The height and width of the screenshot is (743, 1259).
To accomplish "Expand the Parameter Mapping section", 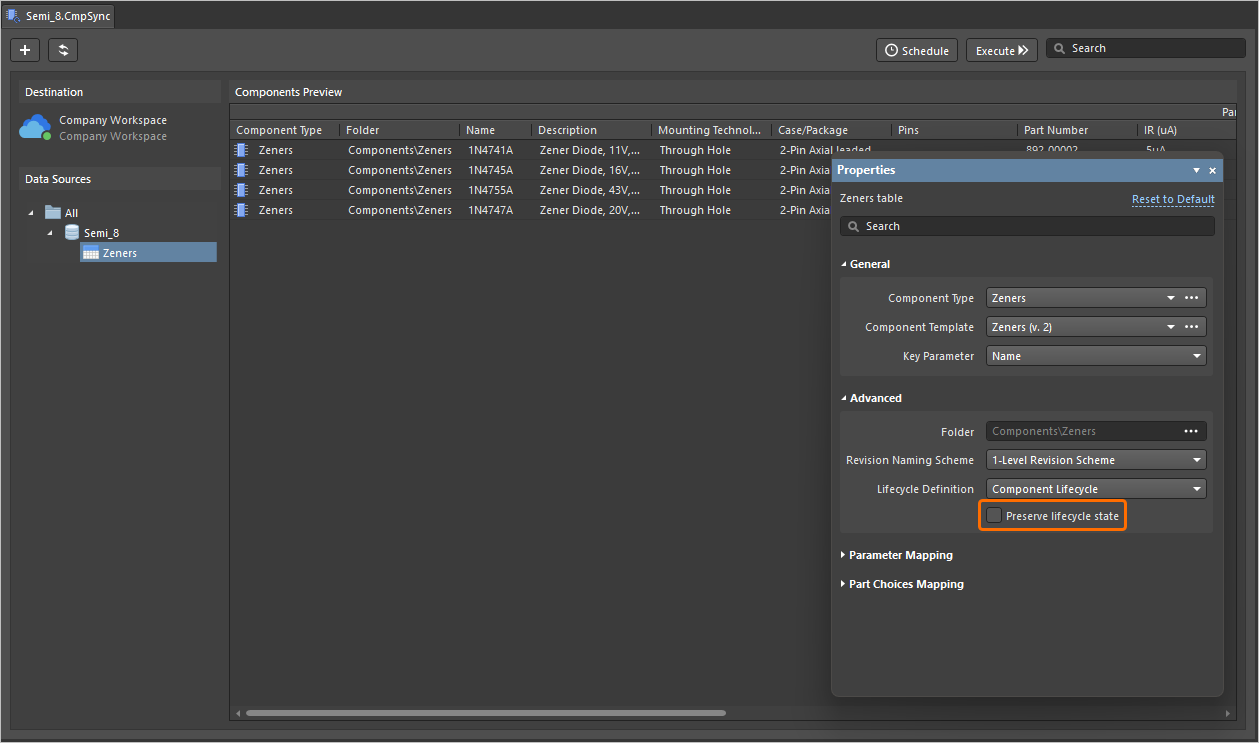I will 899,555.
